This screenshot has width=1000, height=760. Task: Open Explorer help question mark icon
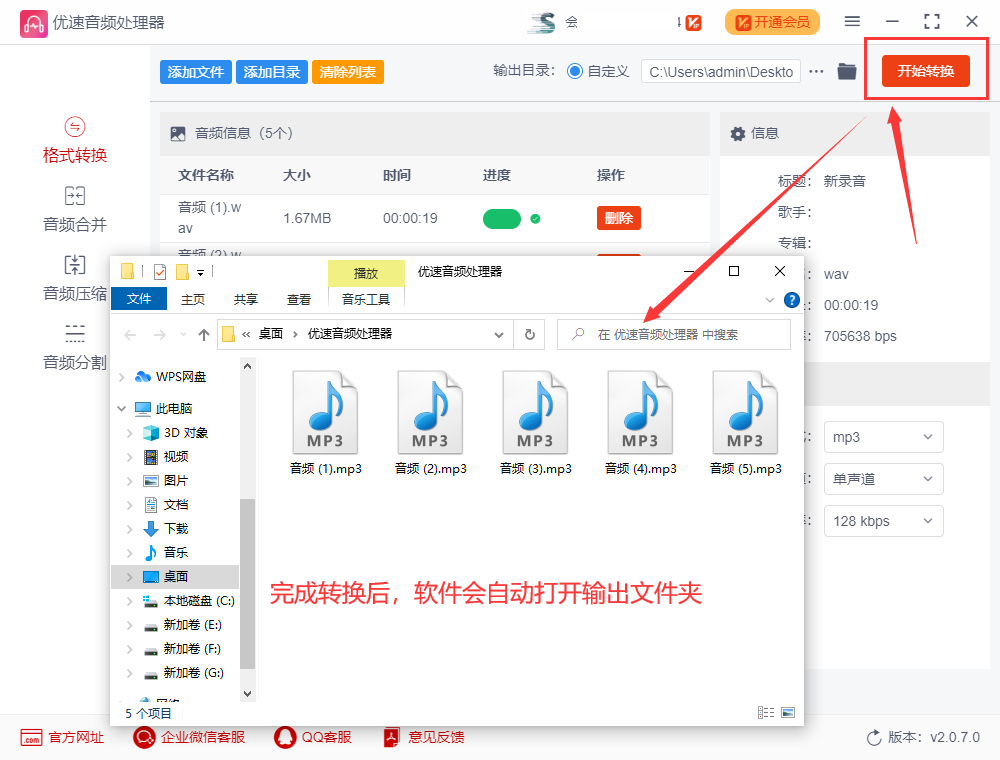click(x=791, y=300)
